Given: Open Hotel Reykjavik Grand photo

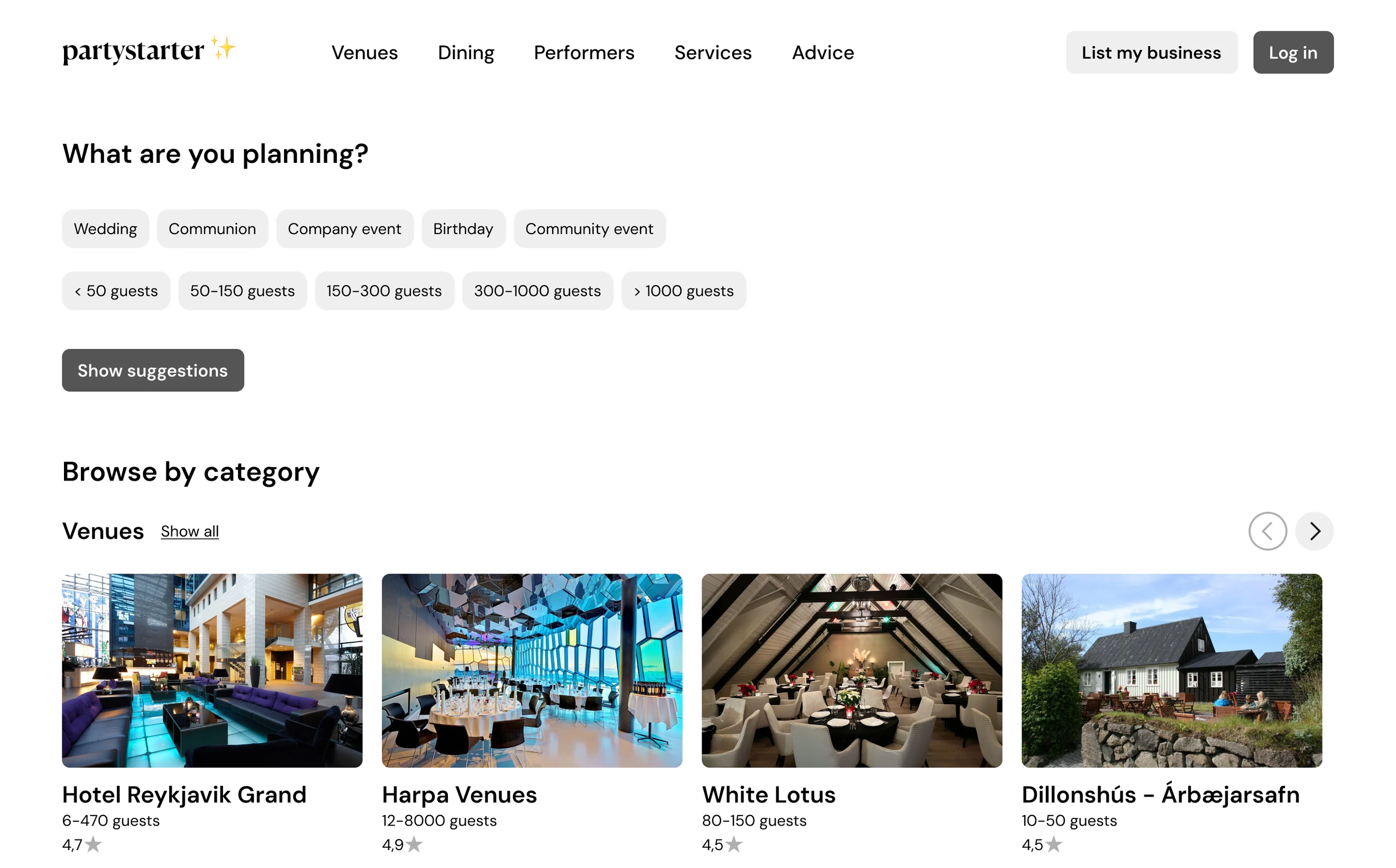Looking at the screenshot, I should [212, 670].
